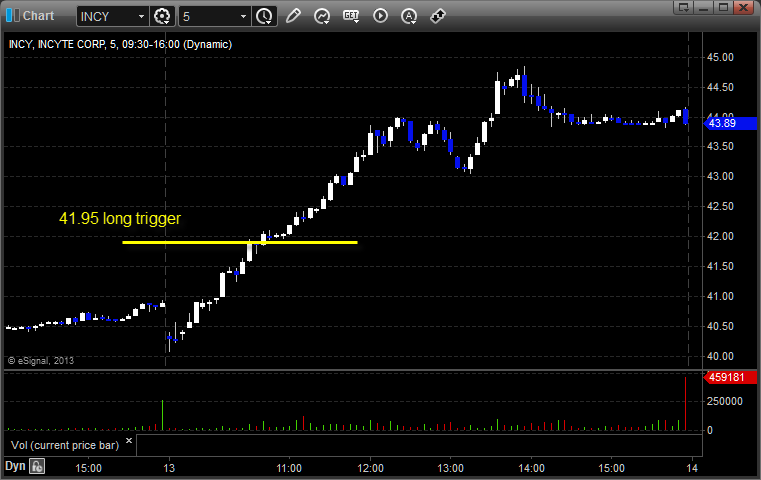This screenshot has width=761, height=480.
Task: Click the 250000 volume axis label
Action: click(x=725, y=401)
